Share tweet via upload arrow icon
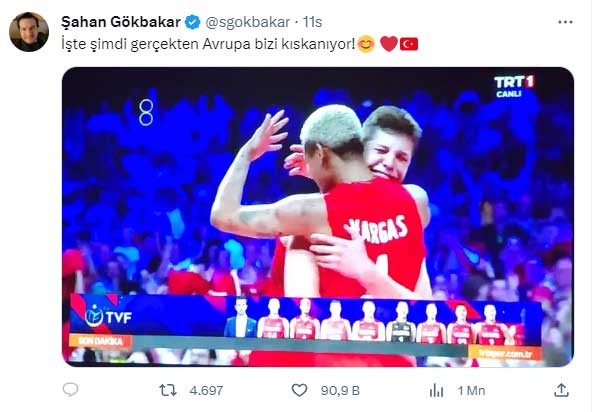The width and height of the screenshot is (598, 412). coord(561,390)
